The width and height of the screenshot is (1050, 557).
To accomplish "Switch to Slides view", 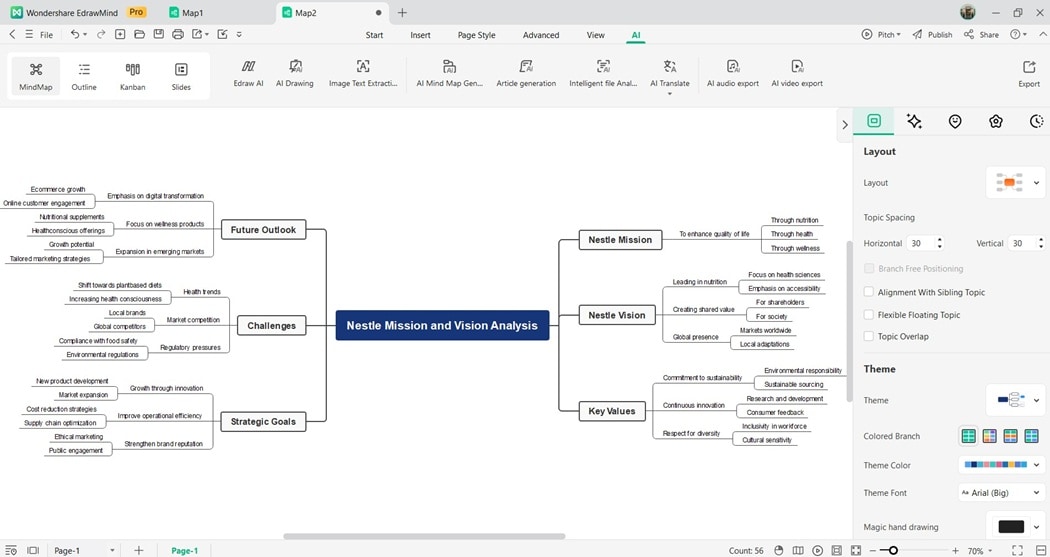I will 181,76.
